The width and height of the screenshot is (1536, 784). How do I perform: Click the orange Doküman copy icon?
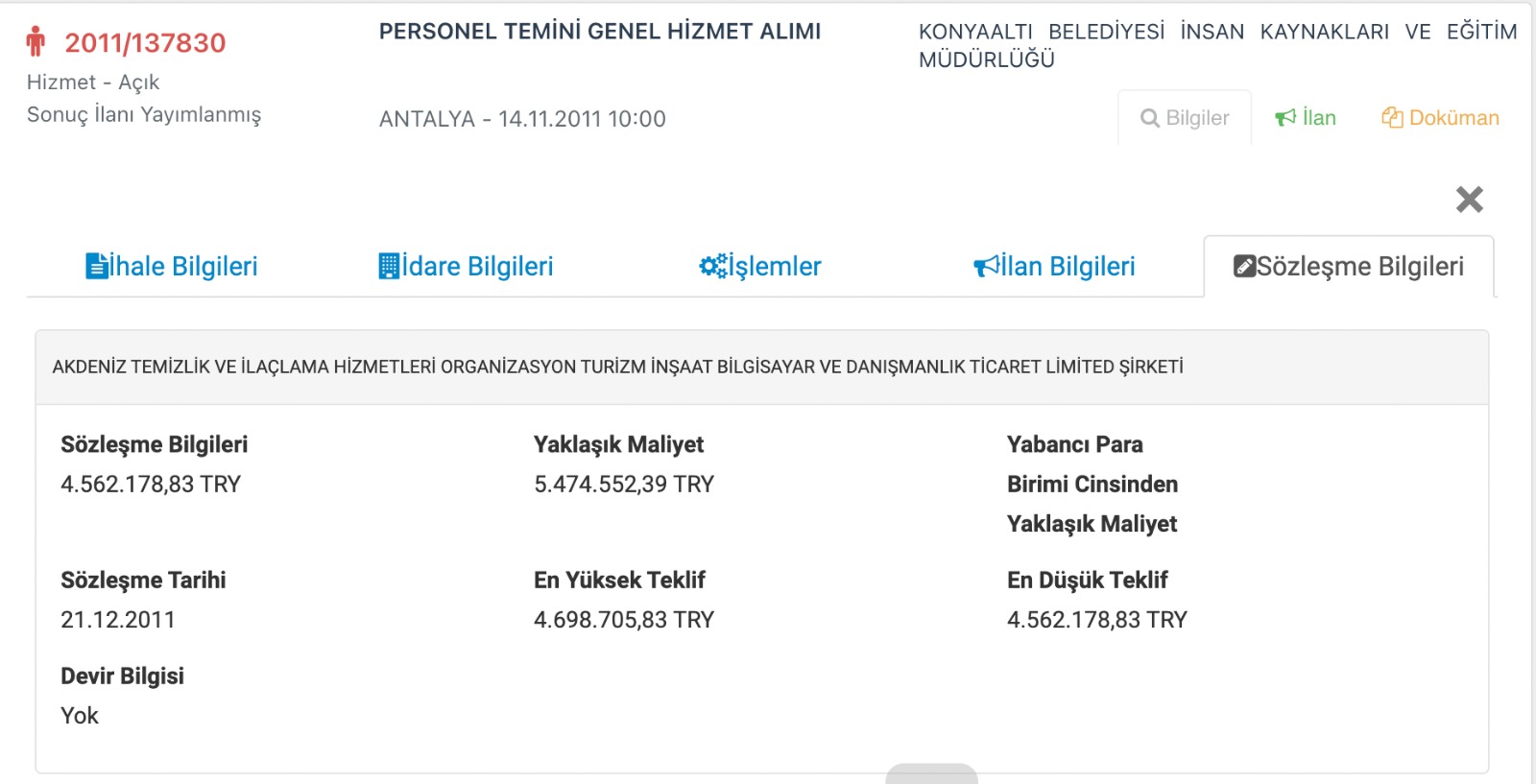(1392, 118)
